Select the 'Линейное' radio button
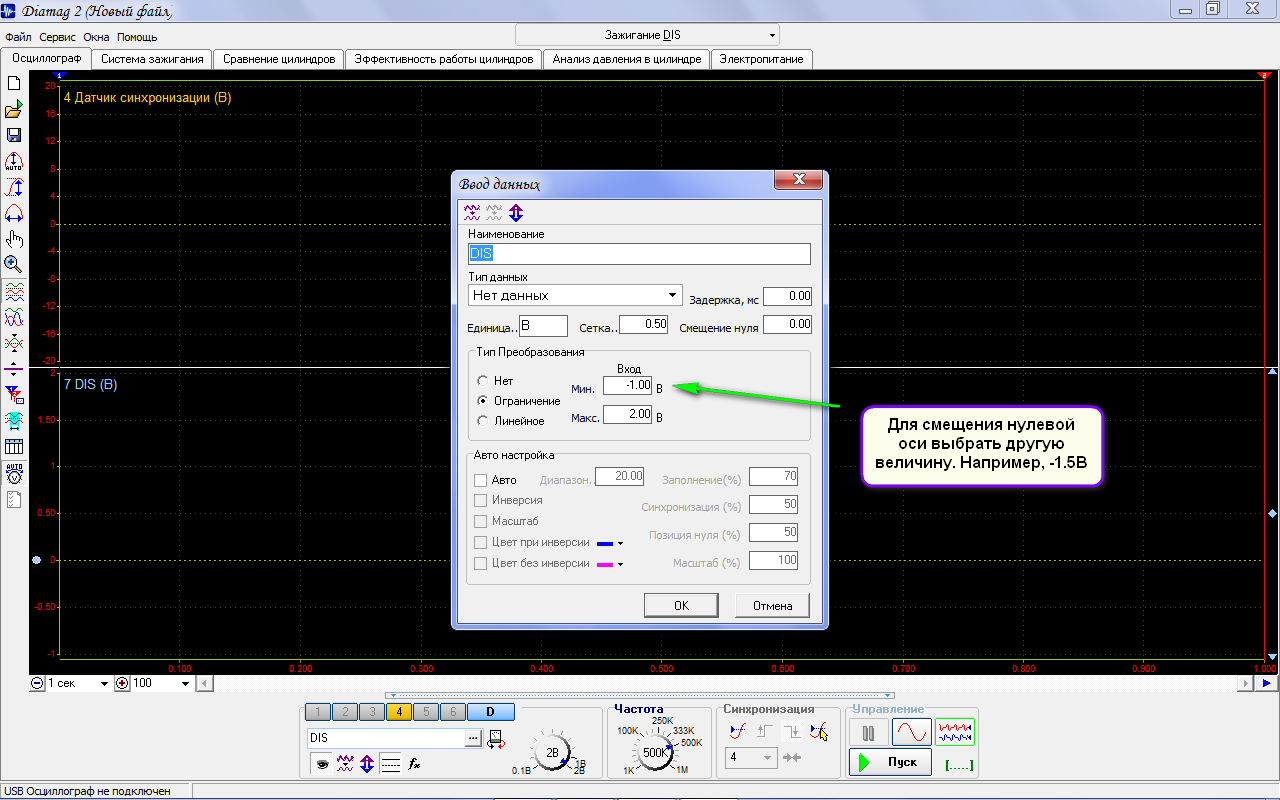The width and height of the screenshot is (1280, 800). [x=483, y=421]
